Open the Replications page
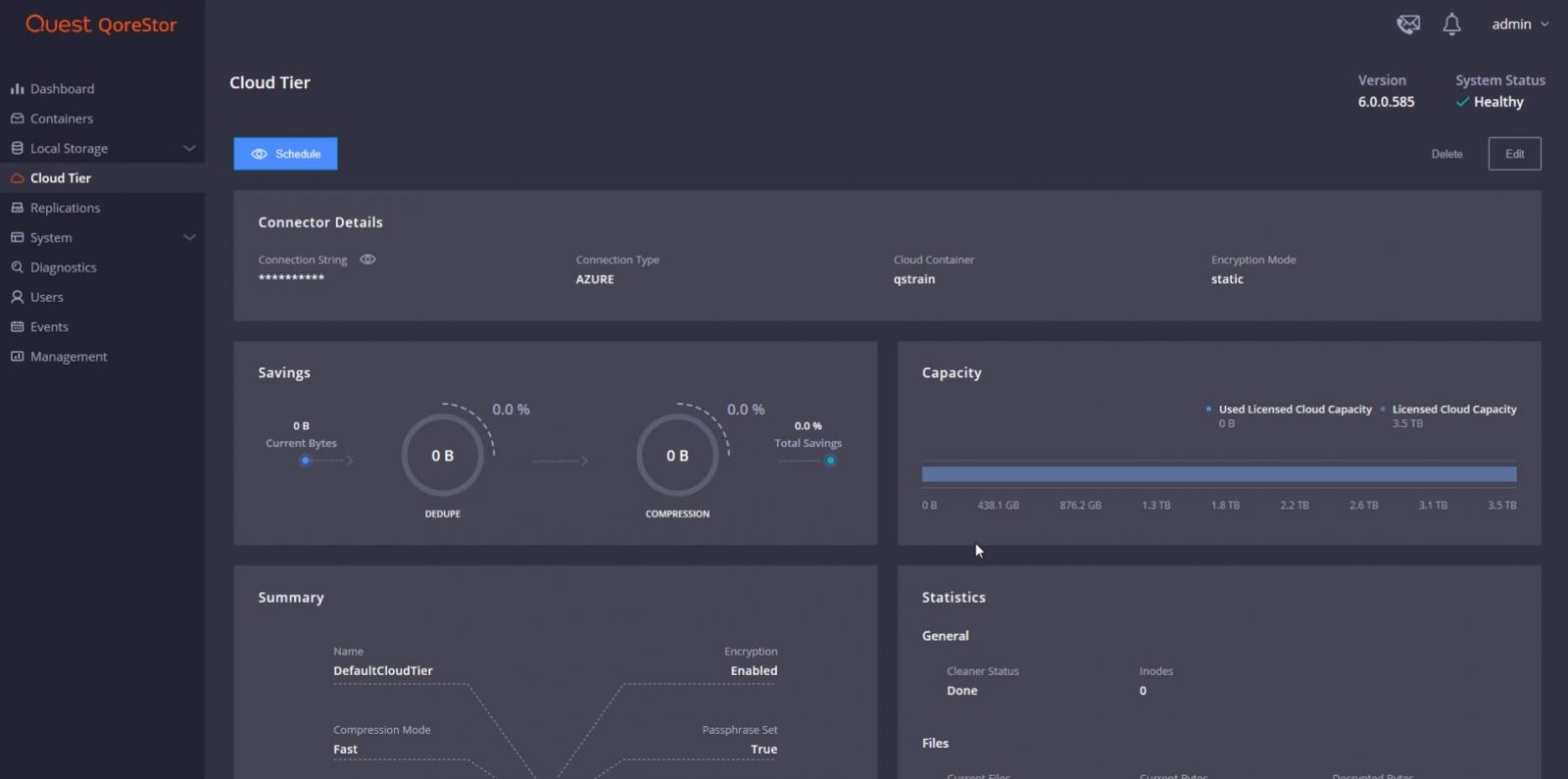 [65, 208]
